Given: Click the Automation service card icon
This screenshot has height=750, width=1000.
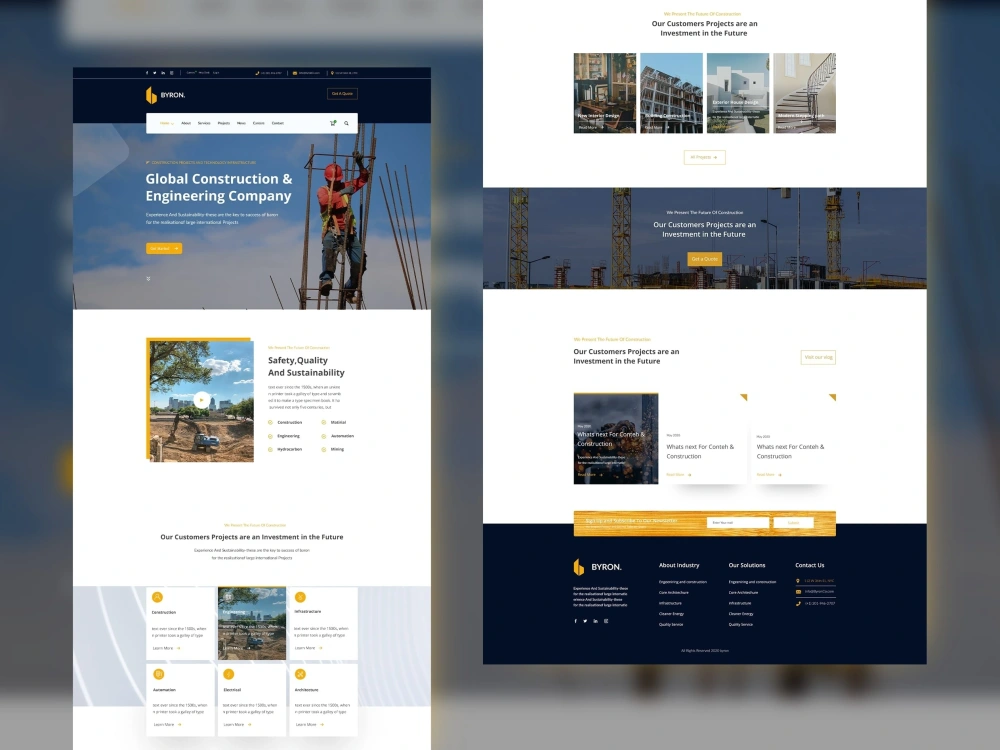Looking at the screenshot, I should 158,674.
